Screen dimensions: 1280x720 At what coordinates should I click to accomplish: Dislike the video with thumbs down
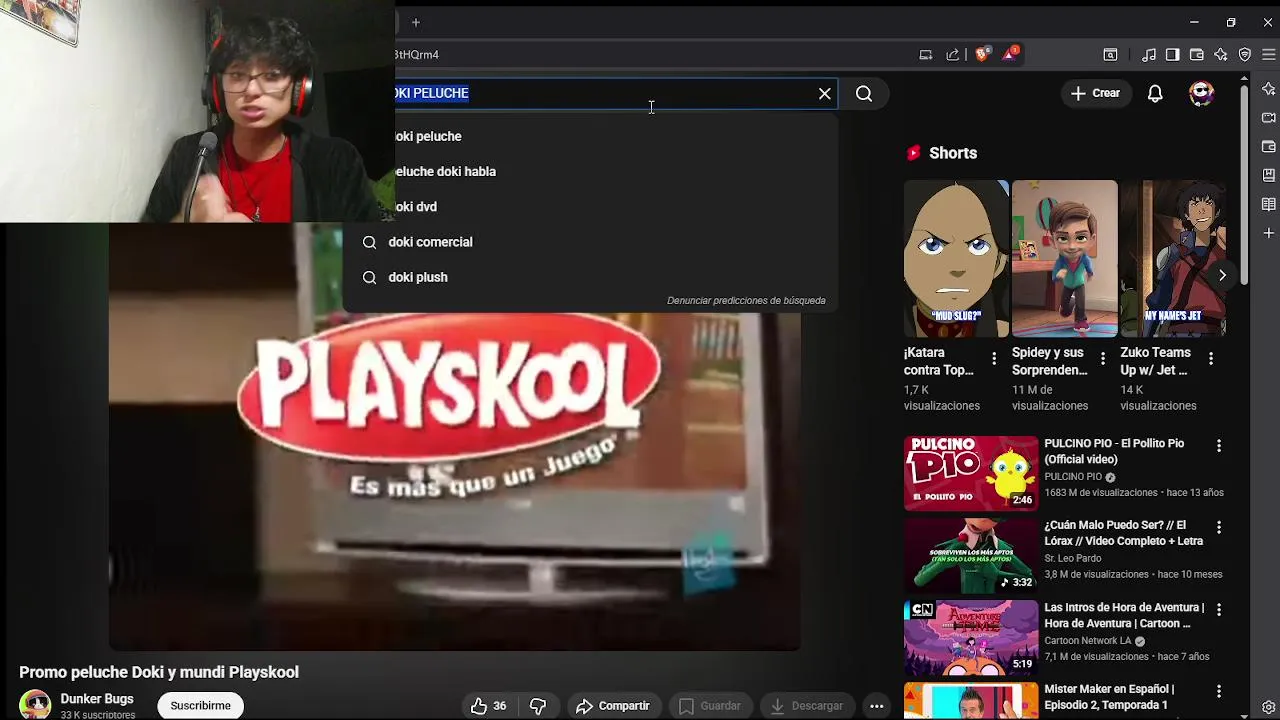pos(538,706)
